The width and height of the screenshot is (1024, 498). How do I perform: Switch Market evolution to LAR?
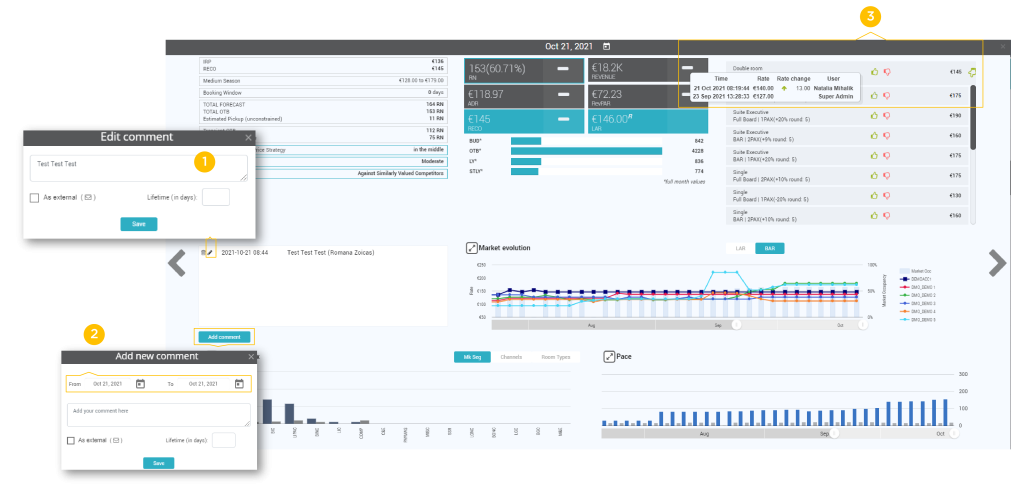[x=741, y=248]
